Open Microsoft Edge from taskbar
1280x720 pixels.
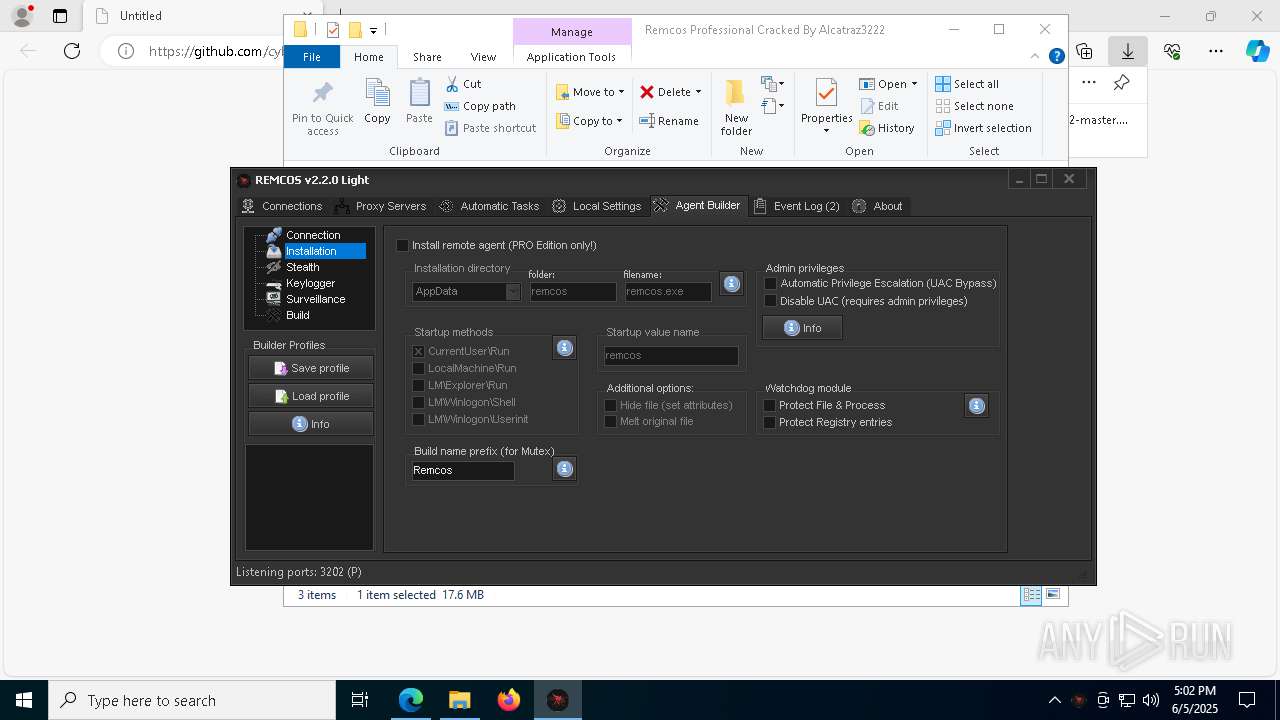click(x=411, y=700)
